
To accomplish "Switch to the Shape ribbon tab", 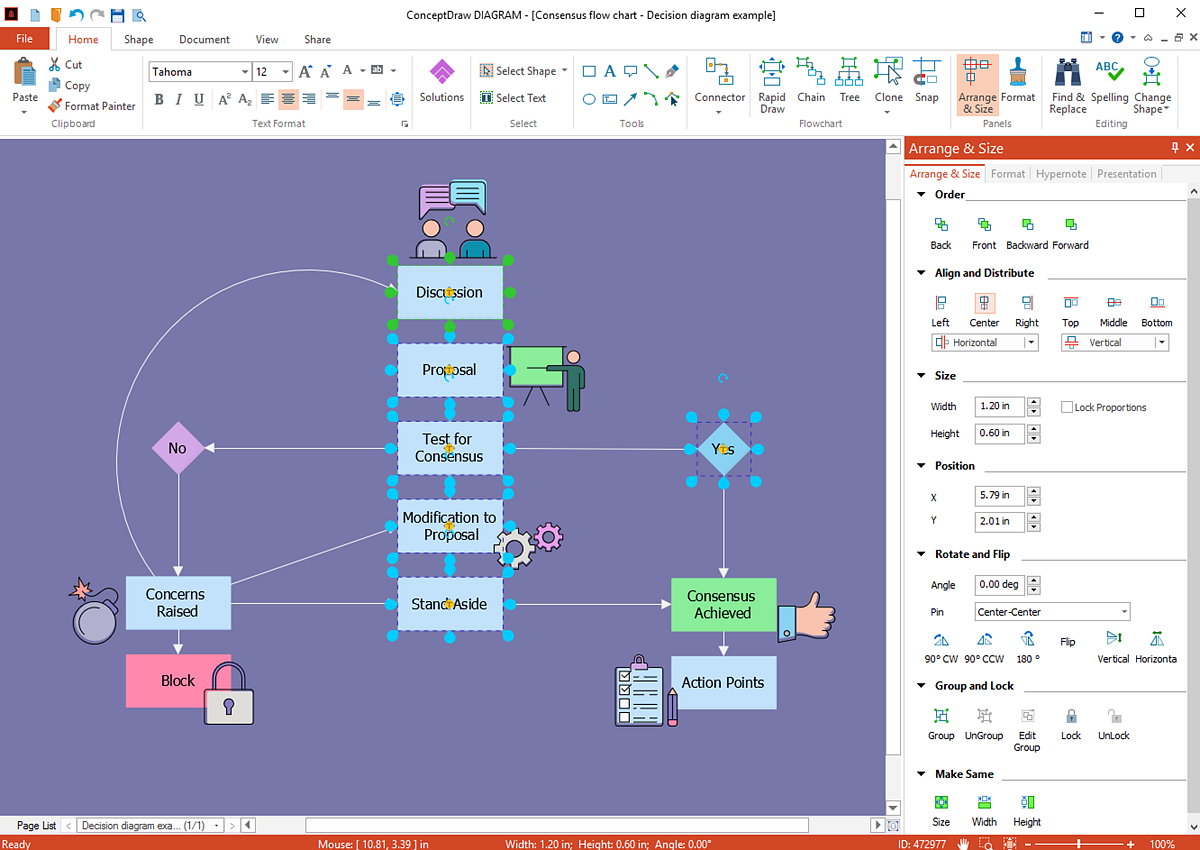I will click(x=139, y=40).
